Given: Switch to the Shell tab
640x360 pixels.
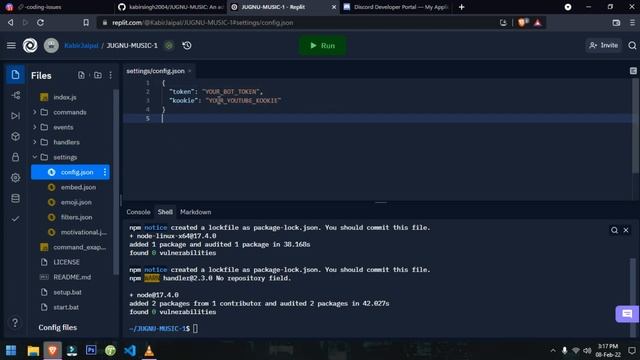Looking at the screenshot, I should (165, 212).
